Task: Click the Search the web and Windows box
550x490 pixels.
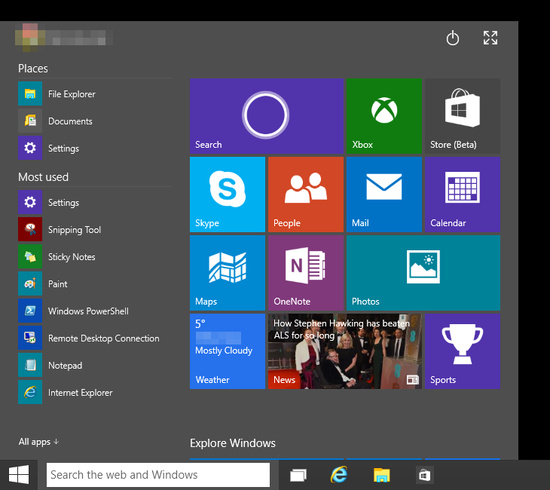Action: 158,475
